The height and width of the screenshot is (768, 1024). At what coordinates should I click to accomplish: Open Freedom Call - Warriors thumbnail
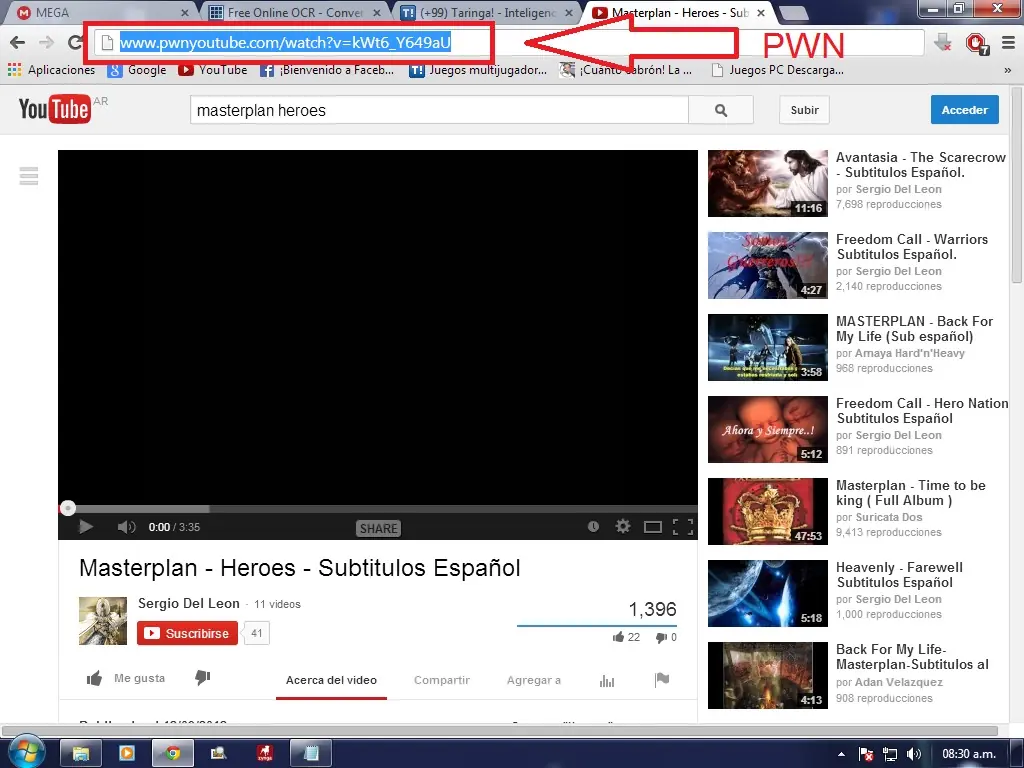pos(767,265)
